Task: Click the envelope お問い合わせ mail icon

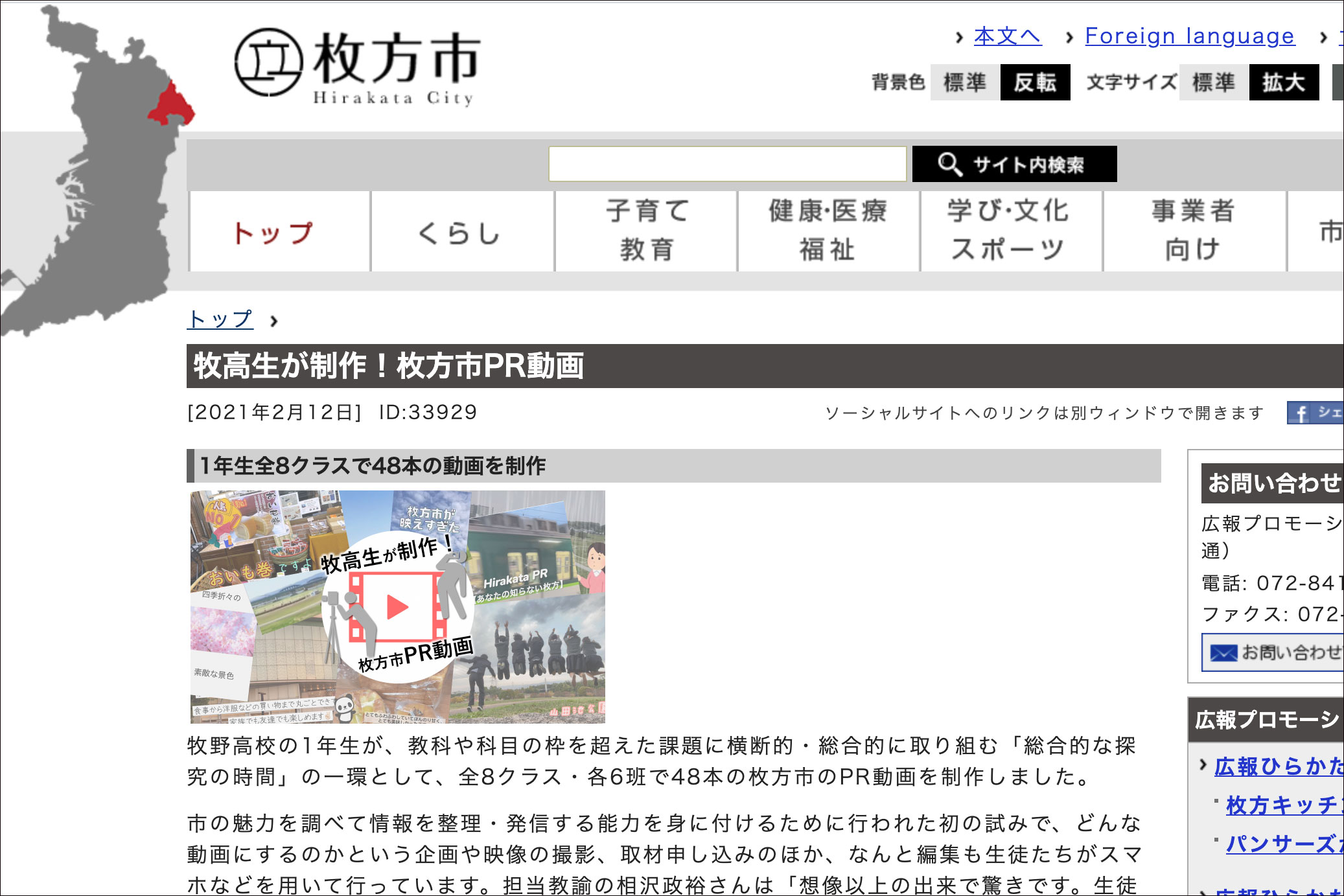Action: pyautogui.click(x=1223, y=653)
